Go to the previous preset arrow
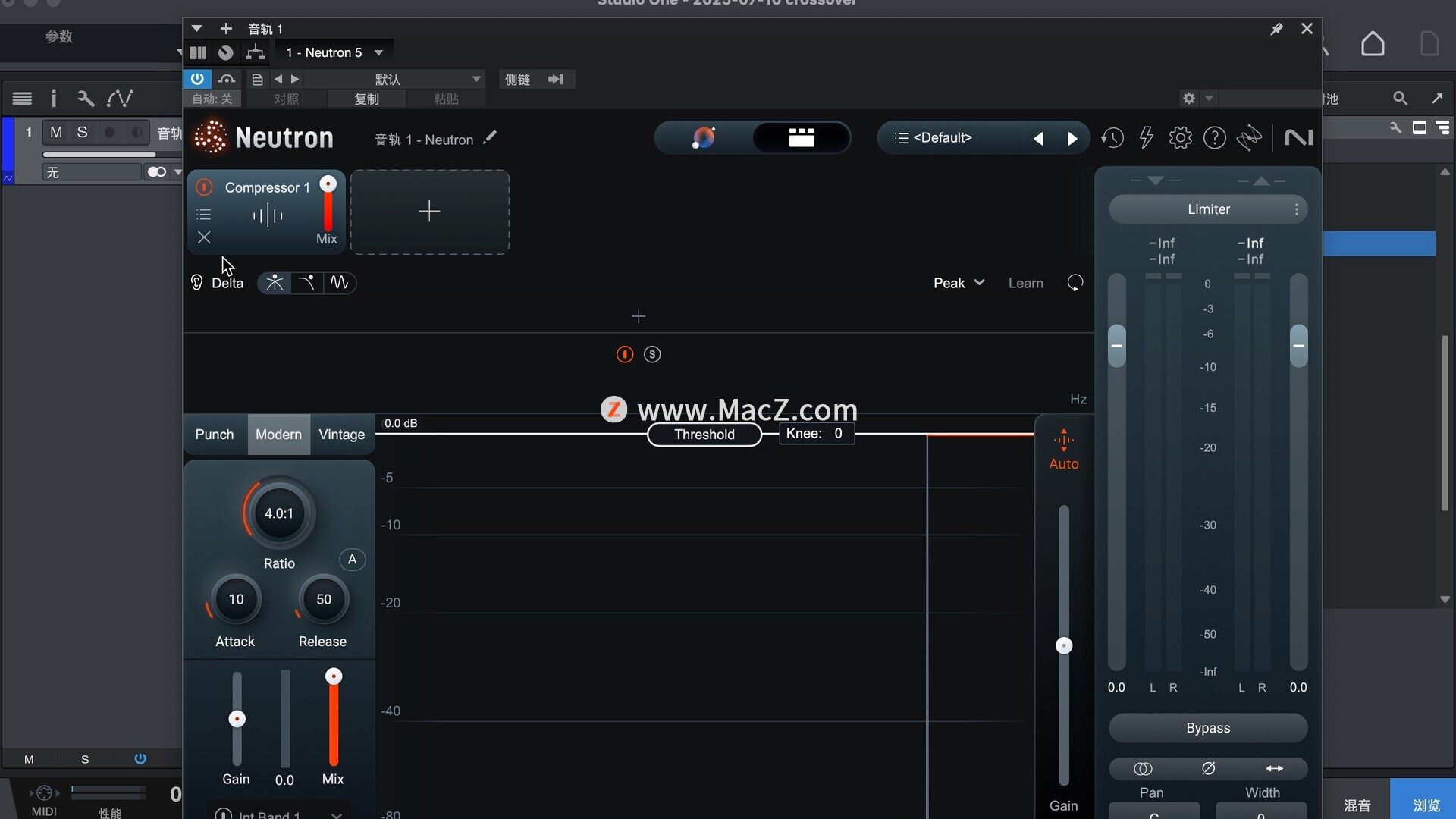This screenshot has width=1456, height=819. (1039, 138)
